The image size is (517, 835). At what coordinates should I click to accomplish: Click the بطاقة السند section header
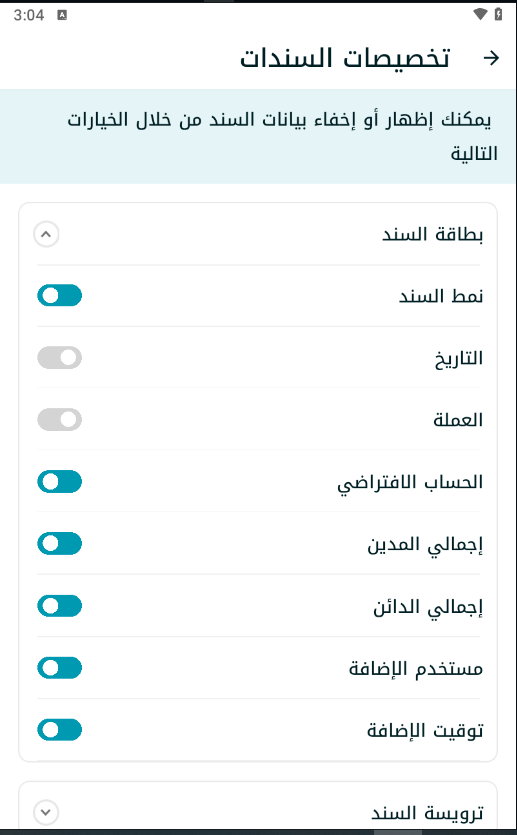pyautogui.click(x=258, y=234)
